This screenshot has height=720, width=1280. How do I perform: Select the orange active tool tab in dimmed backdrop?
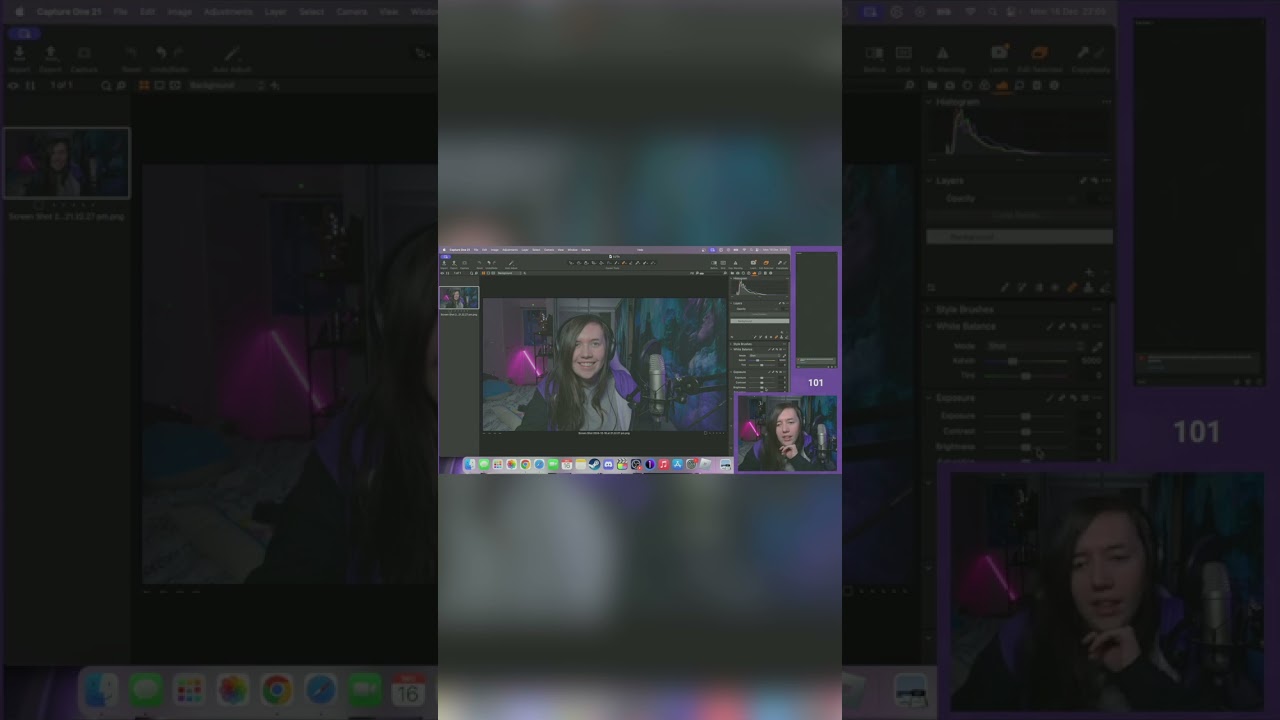[1002, 86]
